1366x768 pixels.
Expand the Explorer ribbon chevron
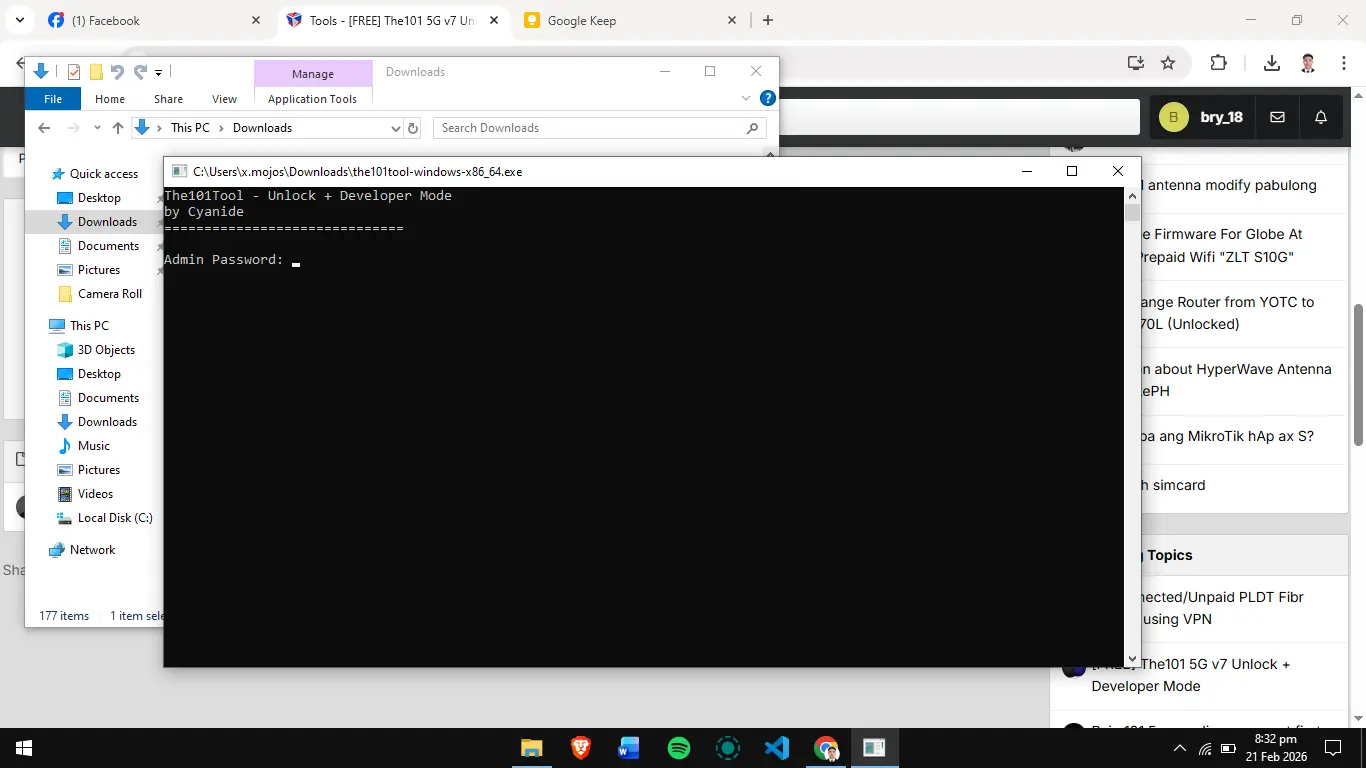[745, 98]
